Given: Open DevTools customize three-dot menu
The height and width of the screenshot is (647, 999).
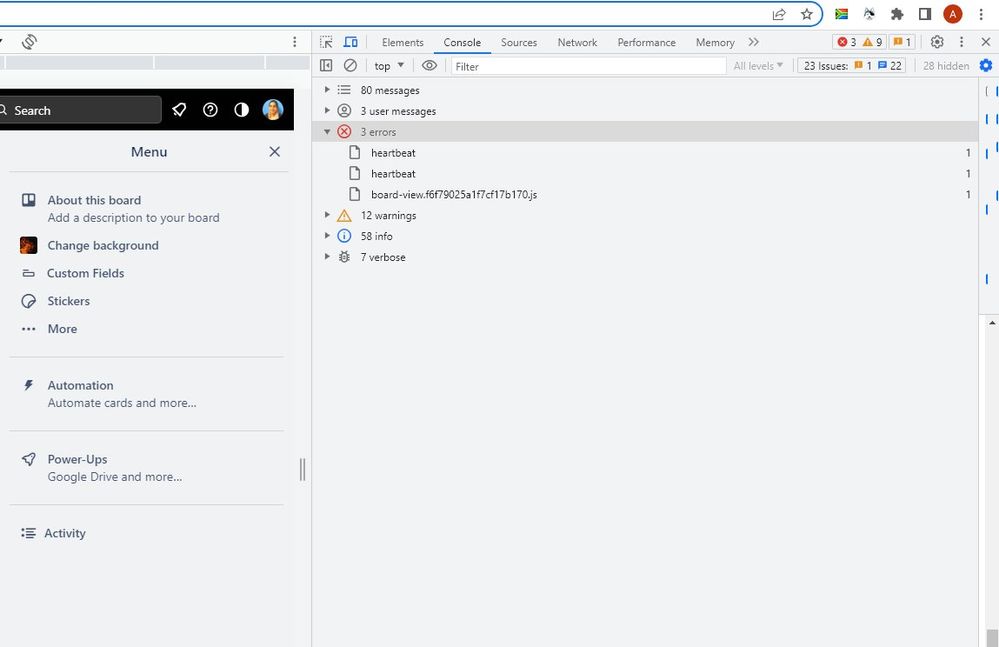Looking at the screenshot, I should [x=961, y=42].
